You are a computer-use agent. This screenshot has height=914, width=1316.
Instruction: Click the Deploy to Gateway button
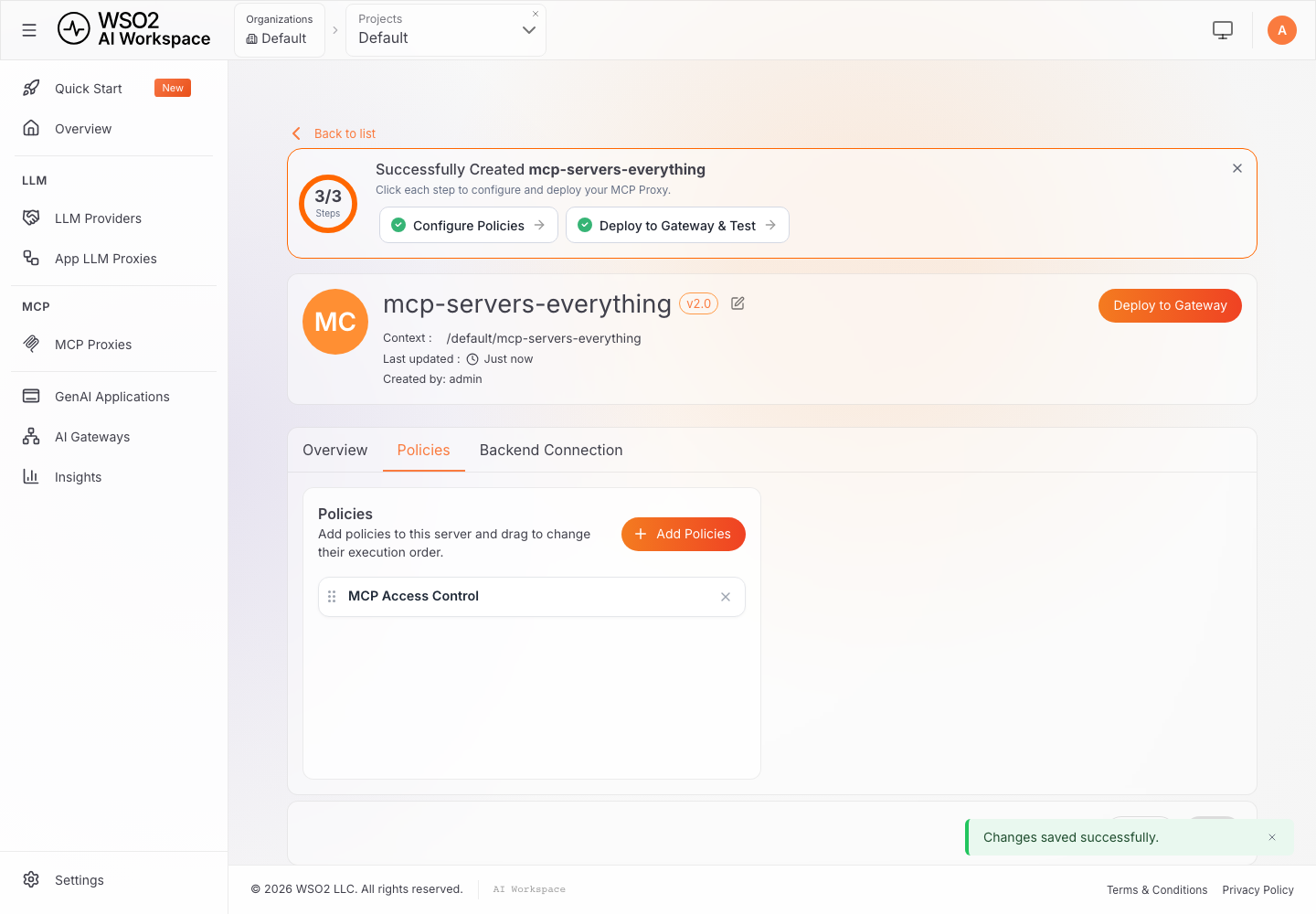1170,305
